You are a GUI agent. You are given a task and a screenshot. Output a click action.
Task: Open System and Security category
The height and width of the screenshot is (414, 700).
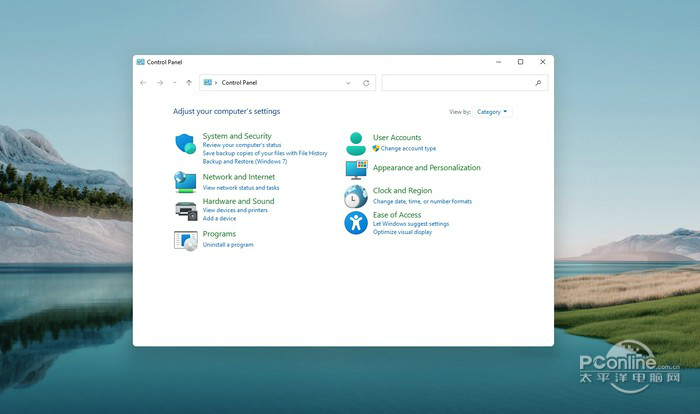[x=237, y=136]
